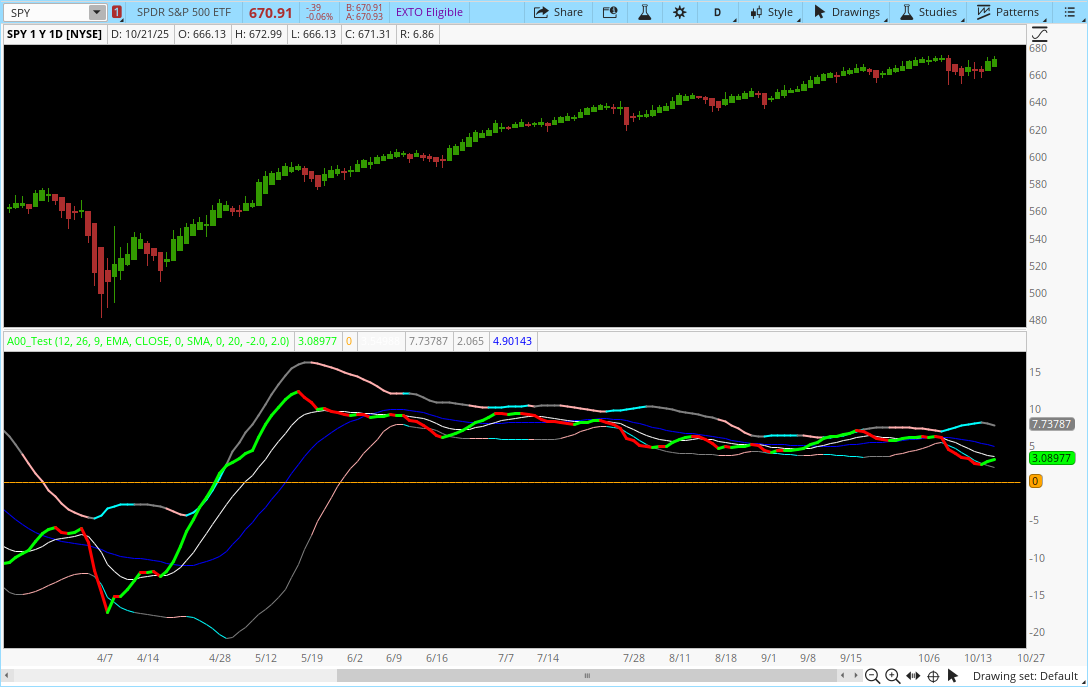Click the zoom out magnifier icon

tap(873, 677)
